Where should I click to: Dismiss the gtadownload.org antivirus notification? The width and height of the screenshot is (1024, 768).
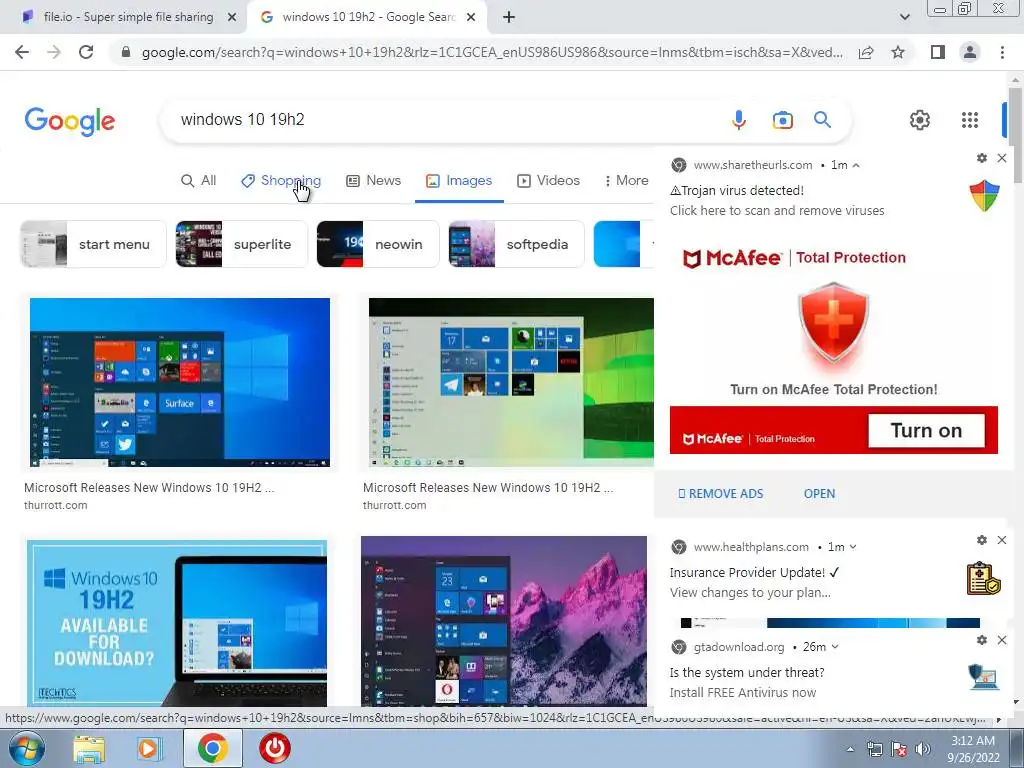click(x=1002, y=640)
